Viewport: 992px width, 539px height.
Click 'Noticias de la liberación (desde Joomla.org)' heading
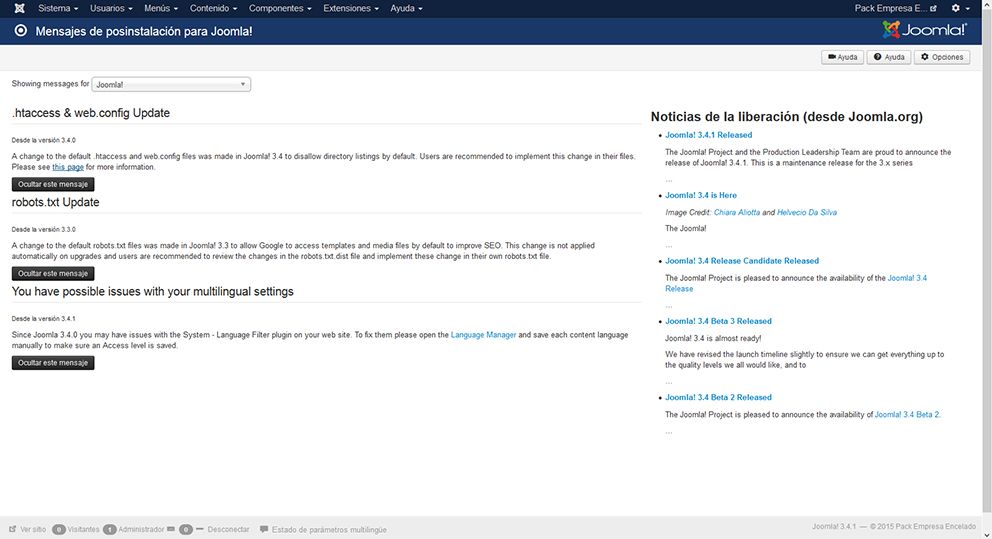point(786,116)
